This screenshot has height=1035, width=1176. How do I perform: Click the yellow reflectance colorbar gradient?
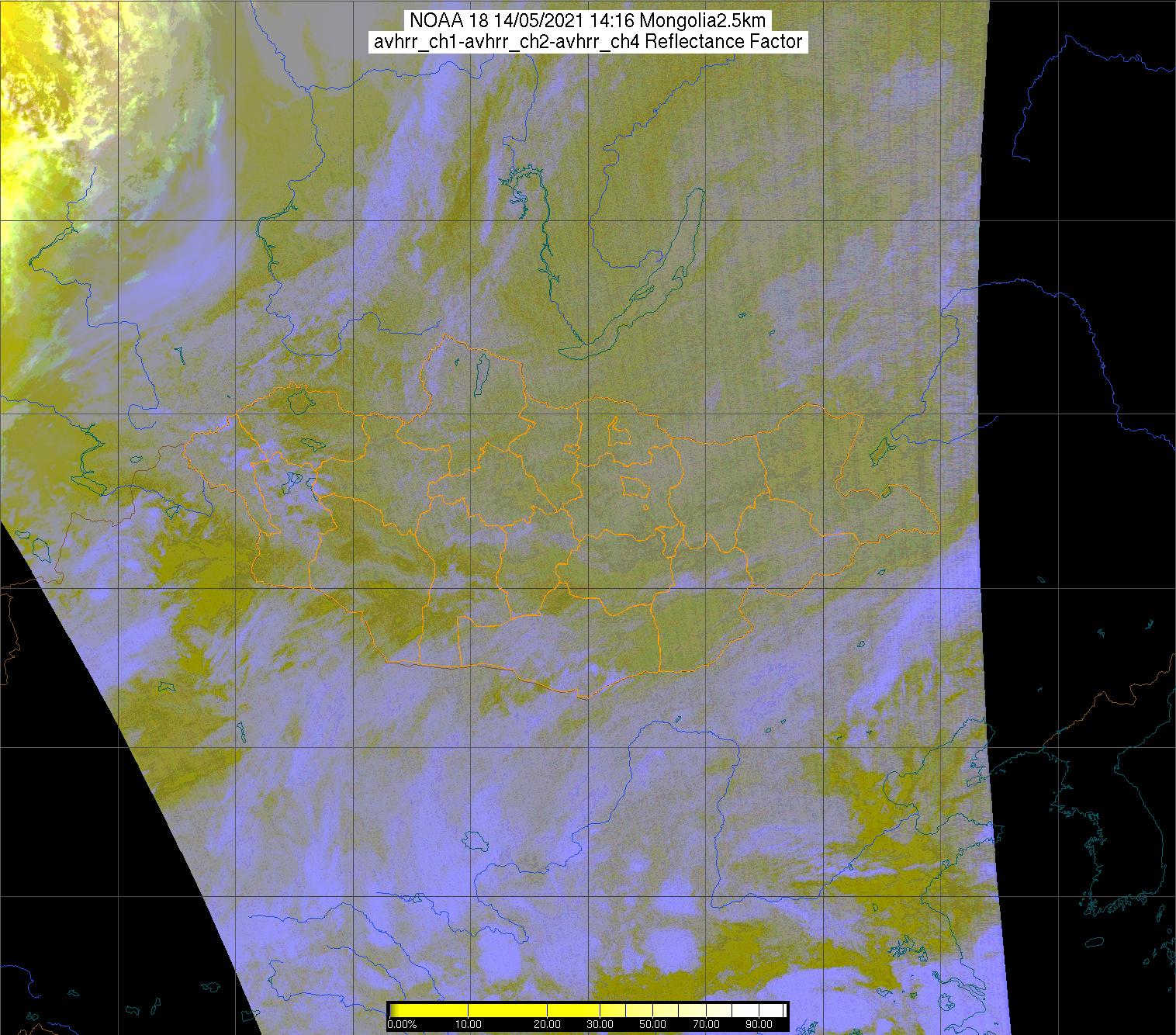pos(588,1010)
